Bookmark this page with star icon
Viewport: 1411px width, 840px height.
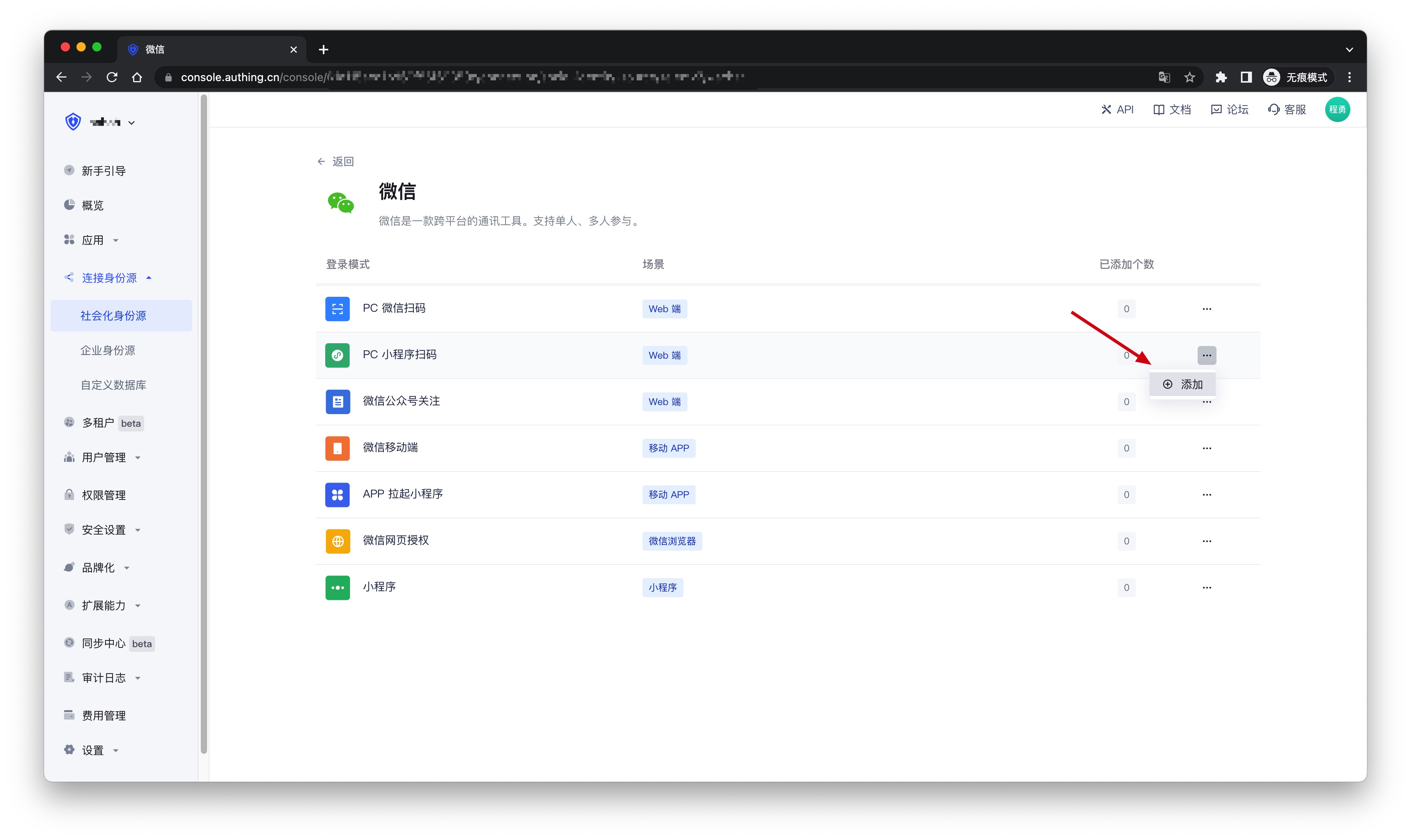(1189, 78)
